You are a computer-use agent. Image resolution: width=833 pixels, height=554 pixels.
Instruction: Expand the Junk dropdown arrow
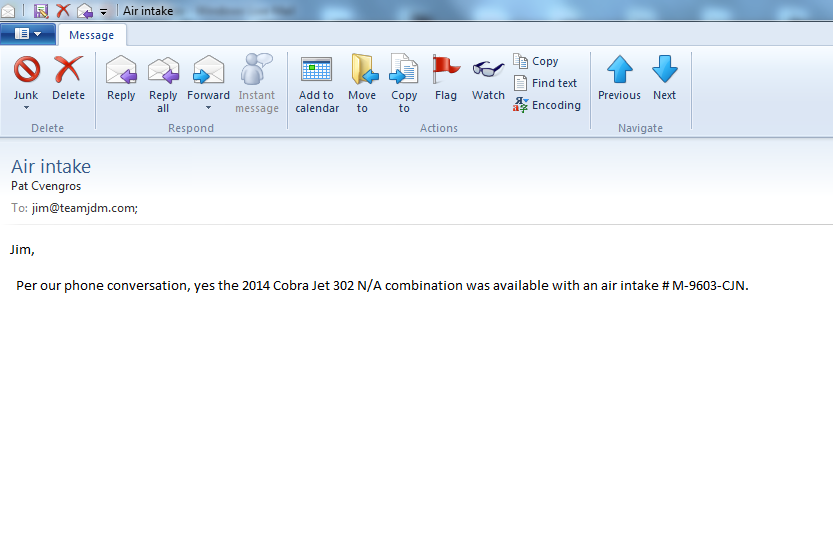[26, 108]
